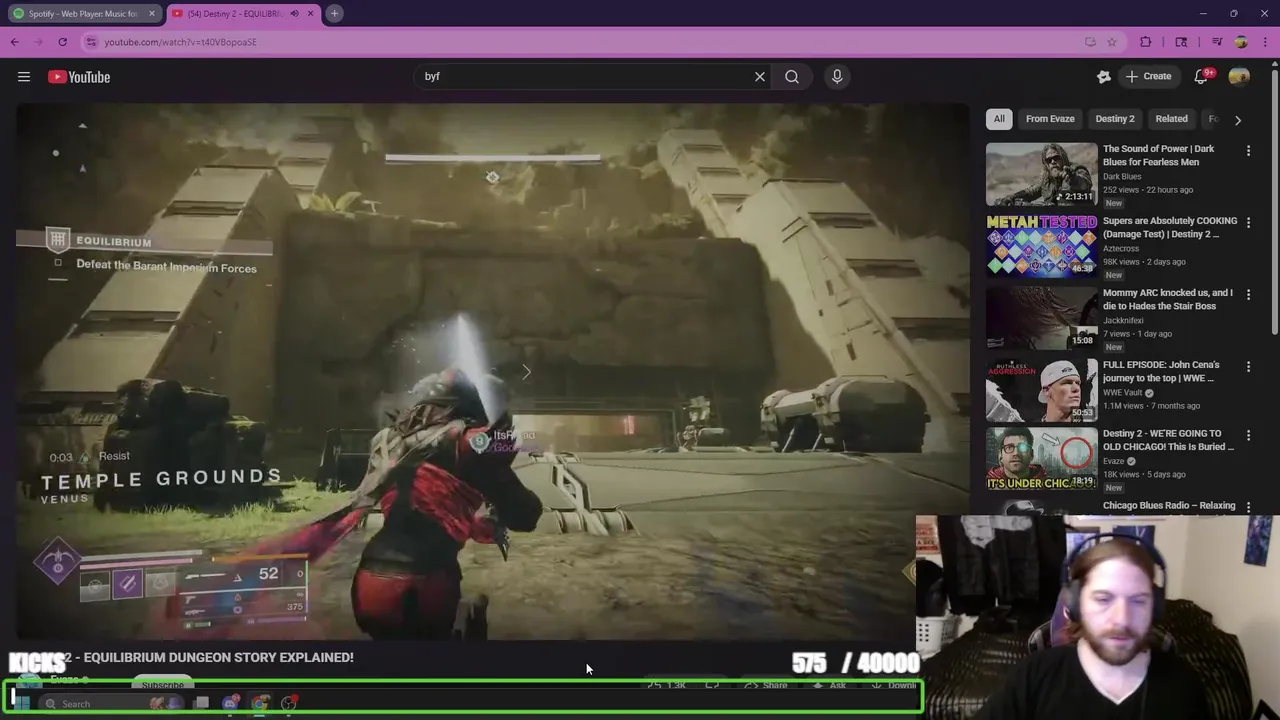
Task: Open the account avatar menu
Action: point(1239,77)
